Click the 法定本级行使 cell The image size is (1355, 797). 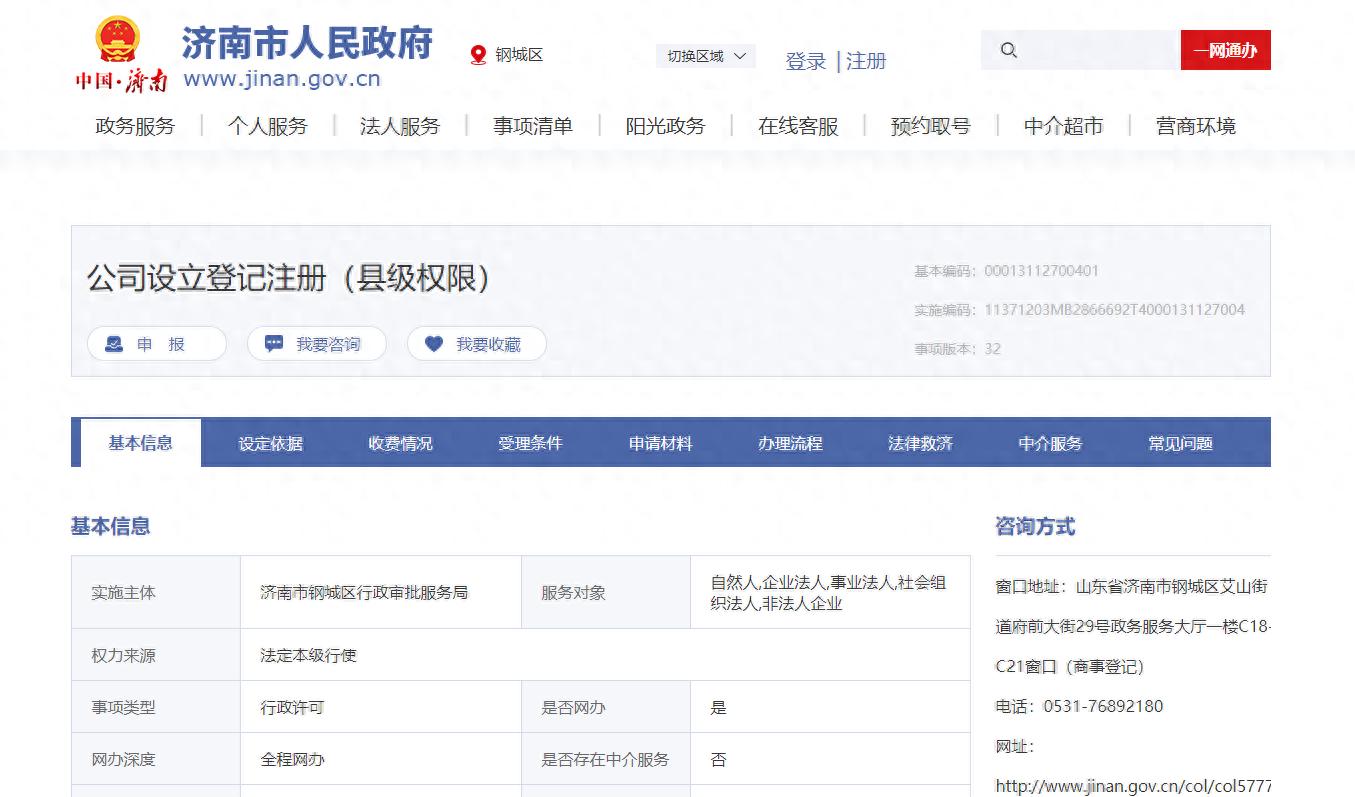(605, 656)
